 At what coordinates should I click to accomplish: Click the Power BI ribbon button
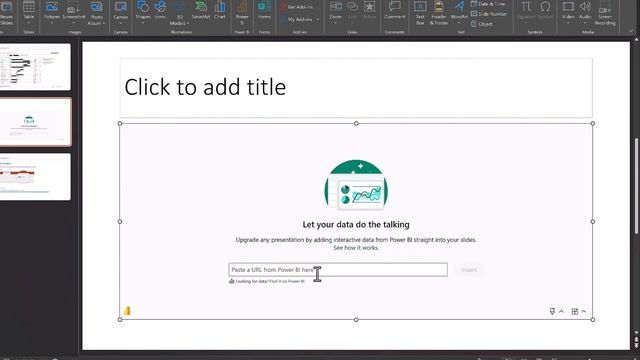[242, 13]
